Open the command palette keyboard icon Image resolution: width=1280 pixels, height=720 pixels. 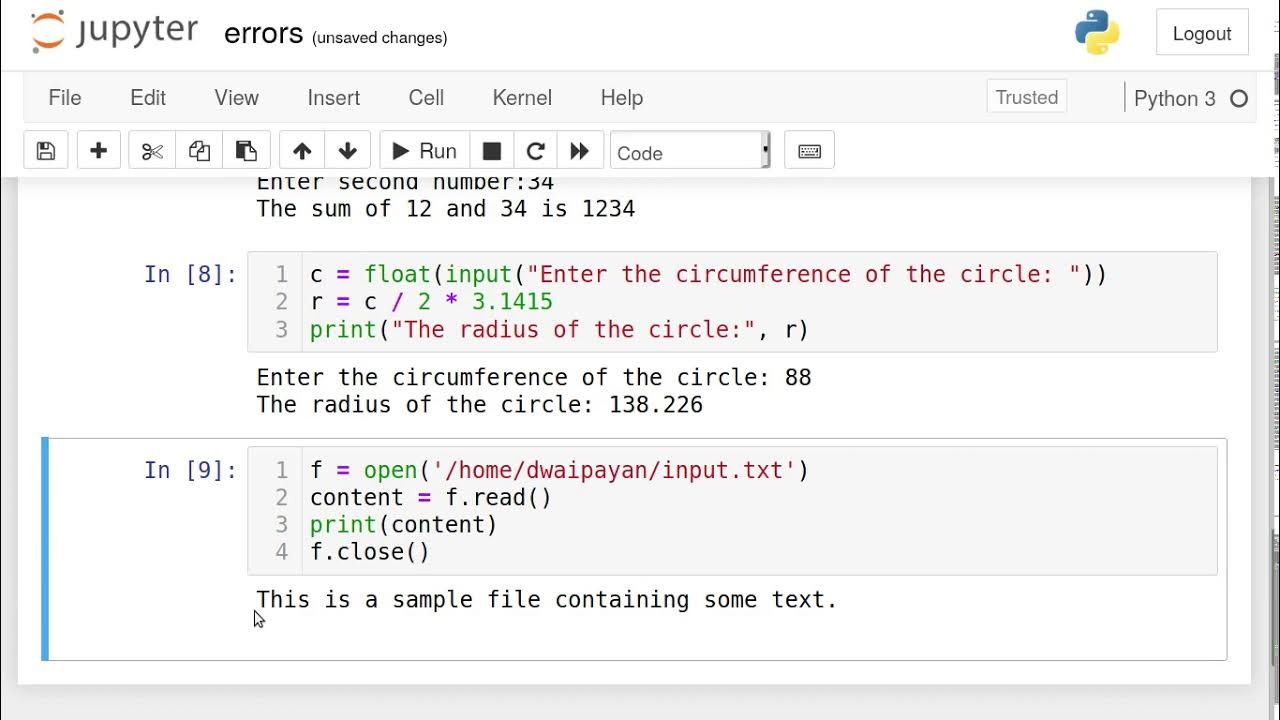[x=809, y=151]
